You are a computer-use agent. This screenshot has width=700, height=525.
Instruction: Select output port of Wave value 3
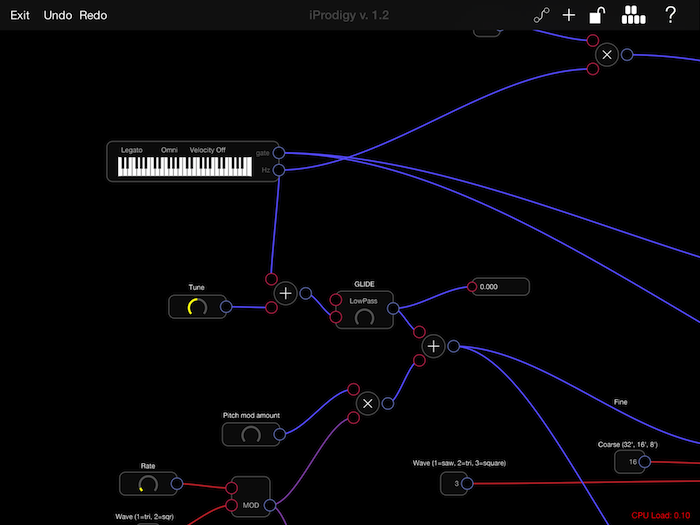467,483
